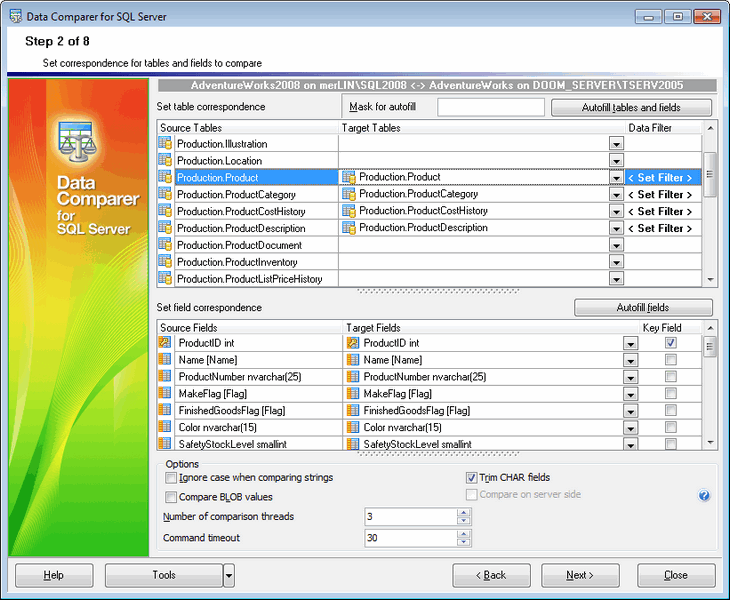
Task: Click the source icon of Production.ProductDescription
Action: (165, 228)
